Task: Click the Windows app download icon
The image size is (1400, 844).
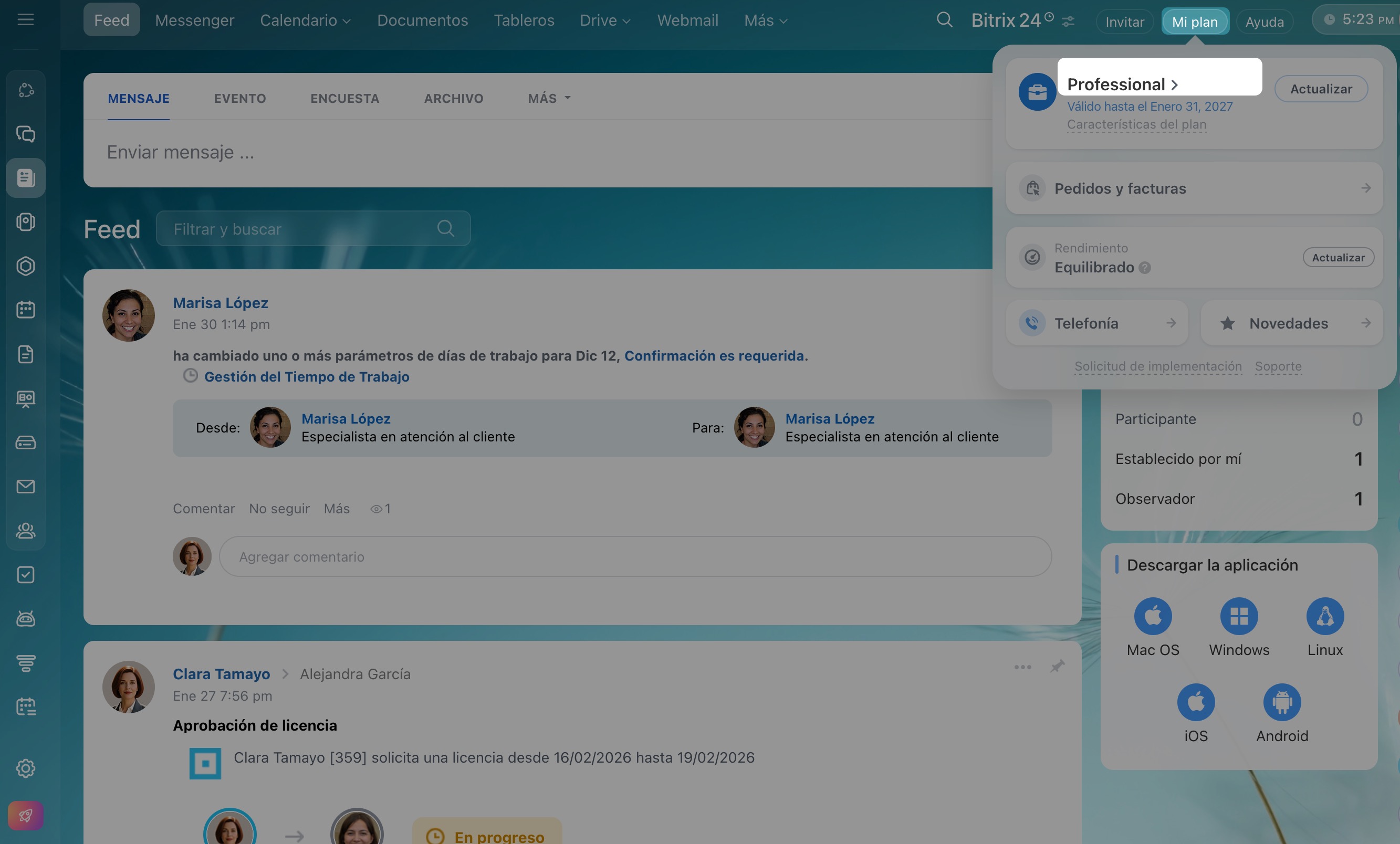Action: click(x=1239, y=616)
